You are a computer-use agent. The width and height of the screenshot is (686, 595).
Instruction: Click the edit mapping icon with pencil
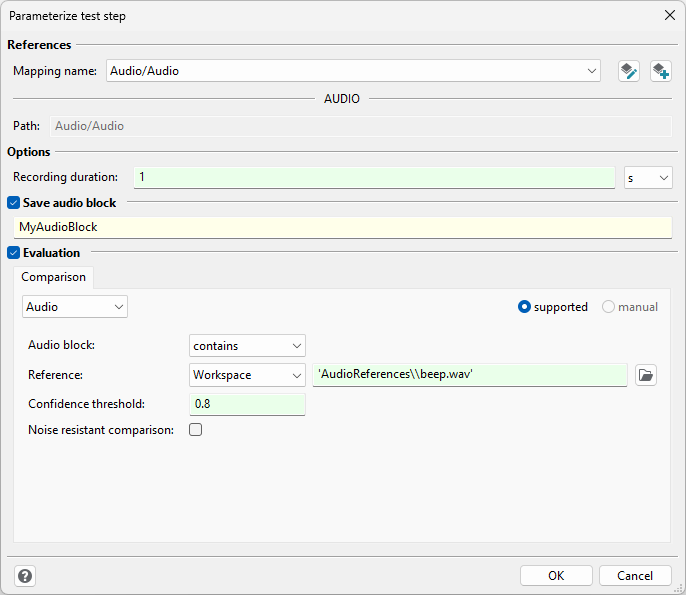pos(629,71)
